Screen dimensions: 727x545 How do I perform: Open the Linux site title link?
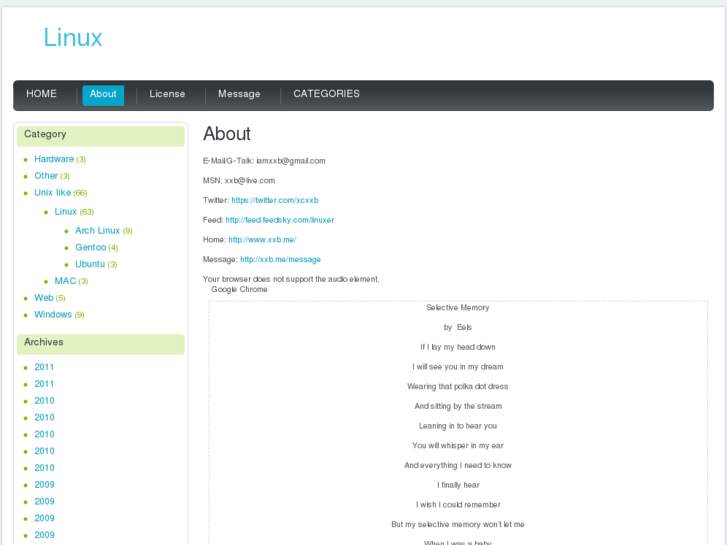pyautogui.click(x=73, y=38)
